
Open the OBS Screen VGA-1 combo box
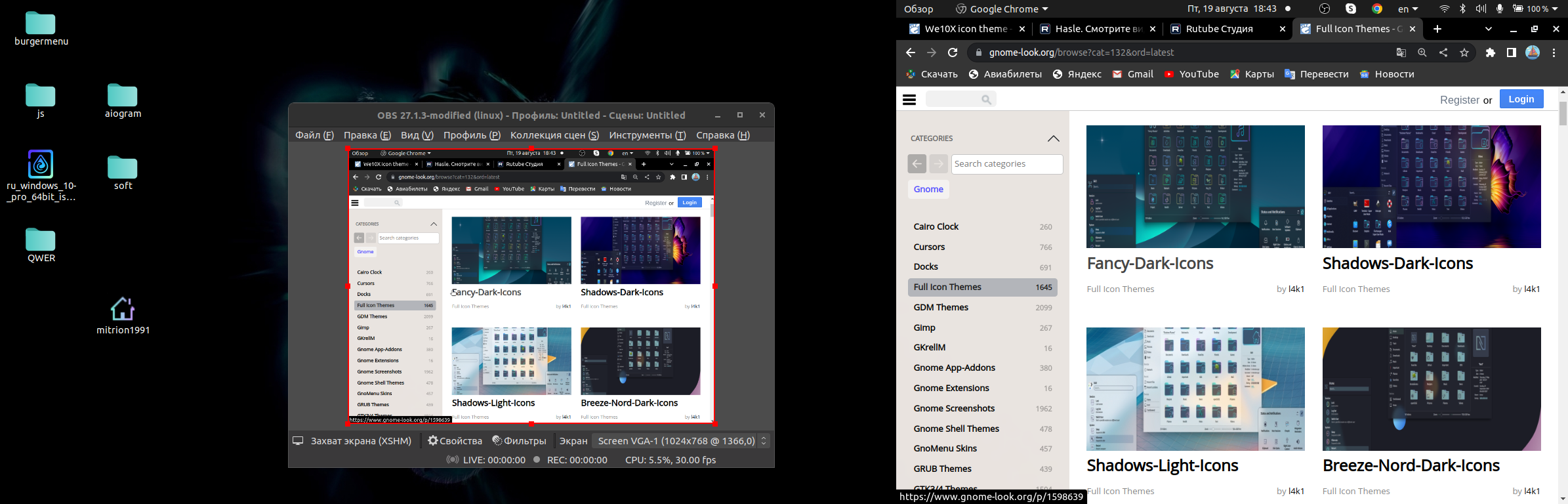pos(680,441)
